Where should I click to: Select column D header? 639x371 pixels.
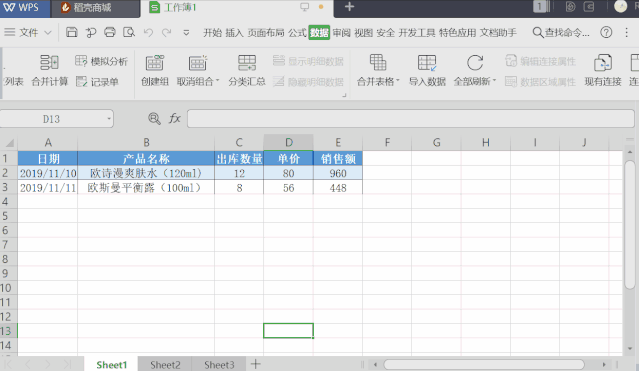289,142
